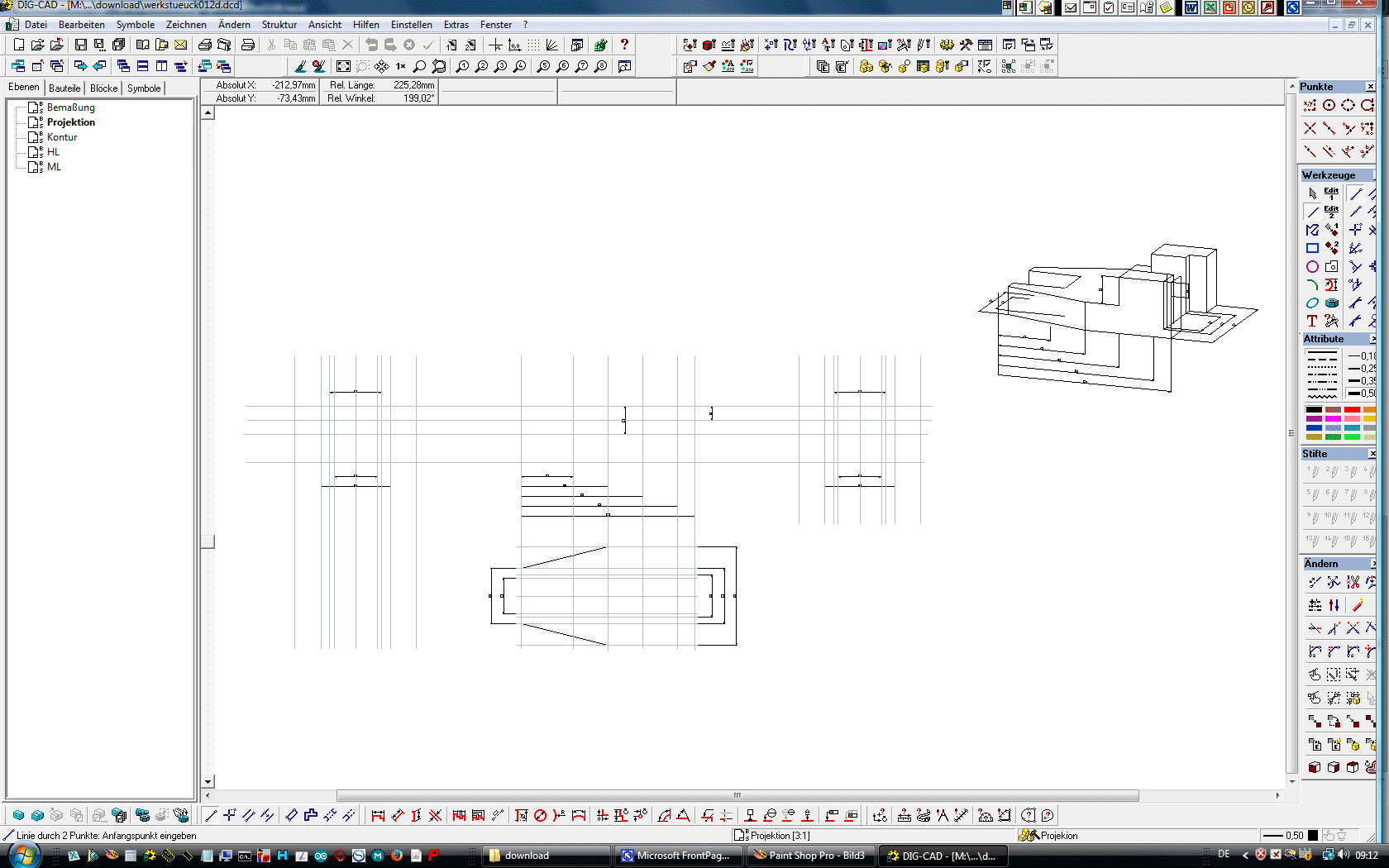Image resolution: width=1389 pixels, height=868 pixels.
Task: Click the intersection point icon in Punkte
Action: (1310, 128)
